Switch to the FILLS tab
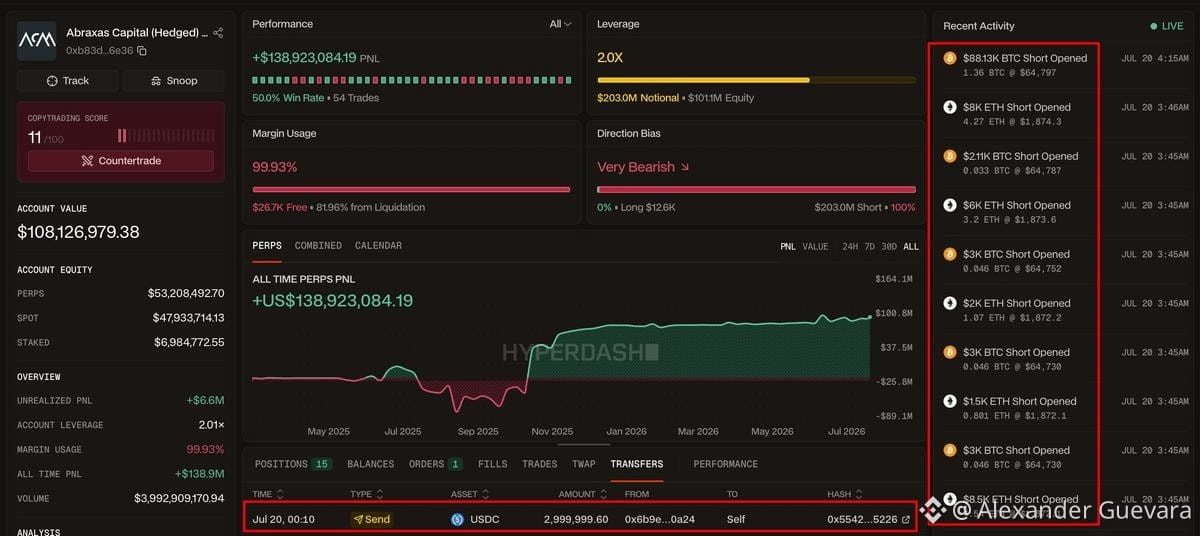The width and height of the screenshot is (1200, 536). click(x=493, y=464)
